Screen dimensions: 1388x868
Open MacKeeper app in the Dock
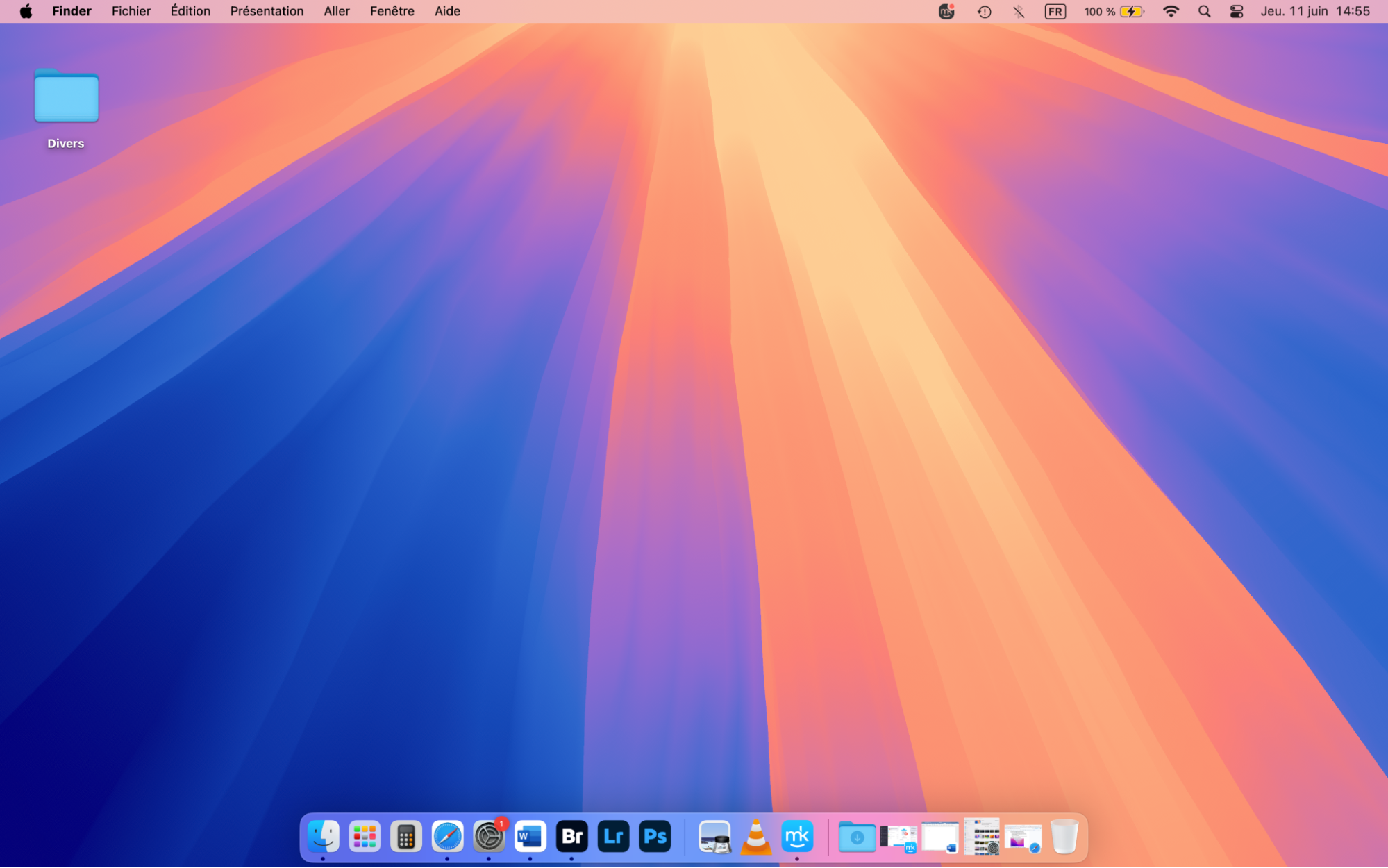pyautogui.click(x=797, y=837)
